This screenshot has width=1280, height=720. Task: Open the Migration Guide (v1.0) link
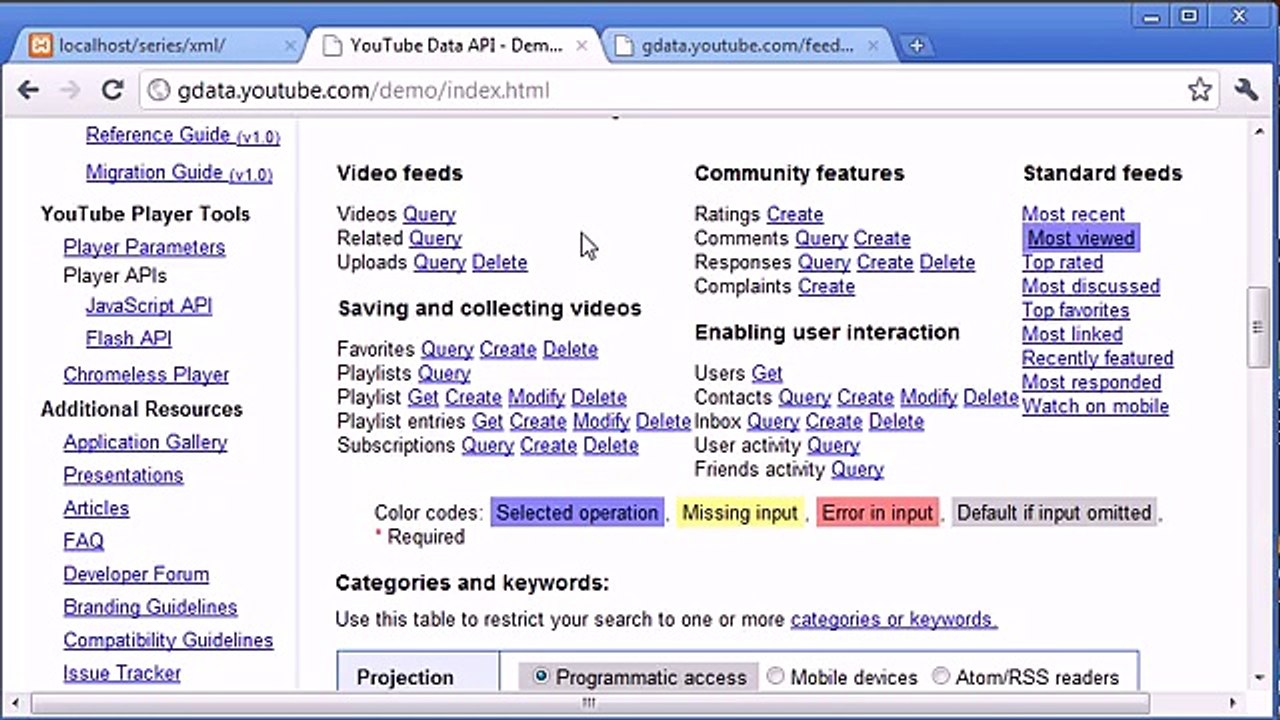pos(179,173)
